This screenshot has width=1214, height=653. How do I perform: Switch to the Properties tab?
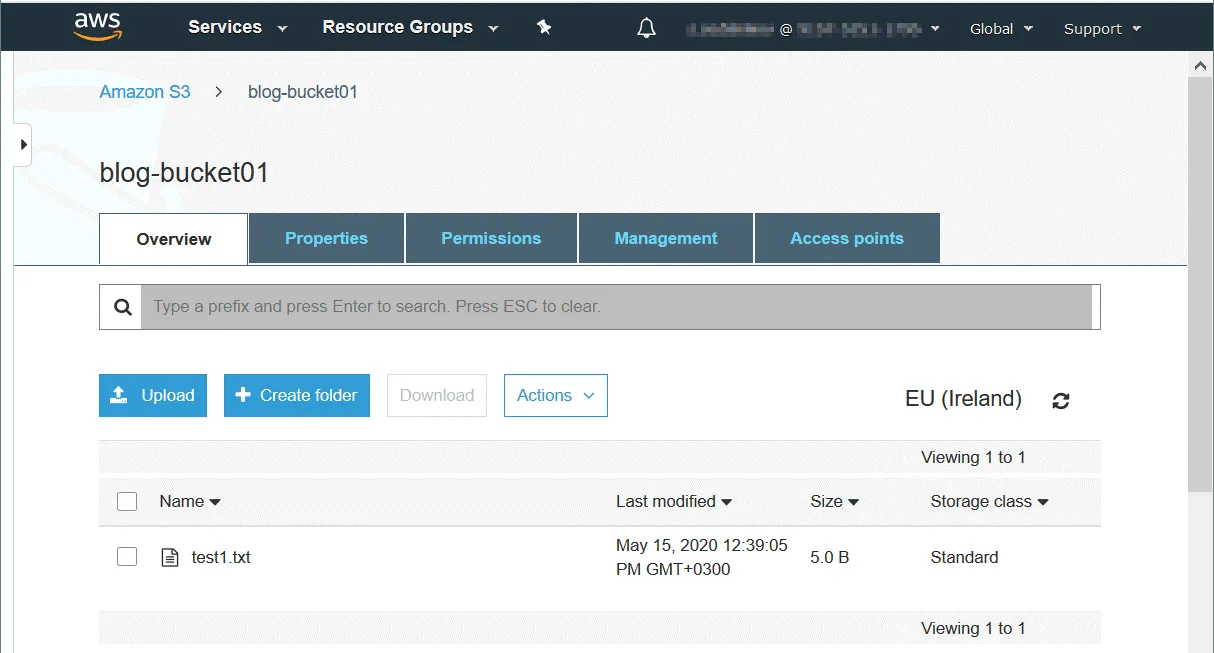(326, 238)
